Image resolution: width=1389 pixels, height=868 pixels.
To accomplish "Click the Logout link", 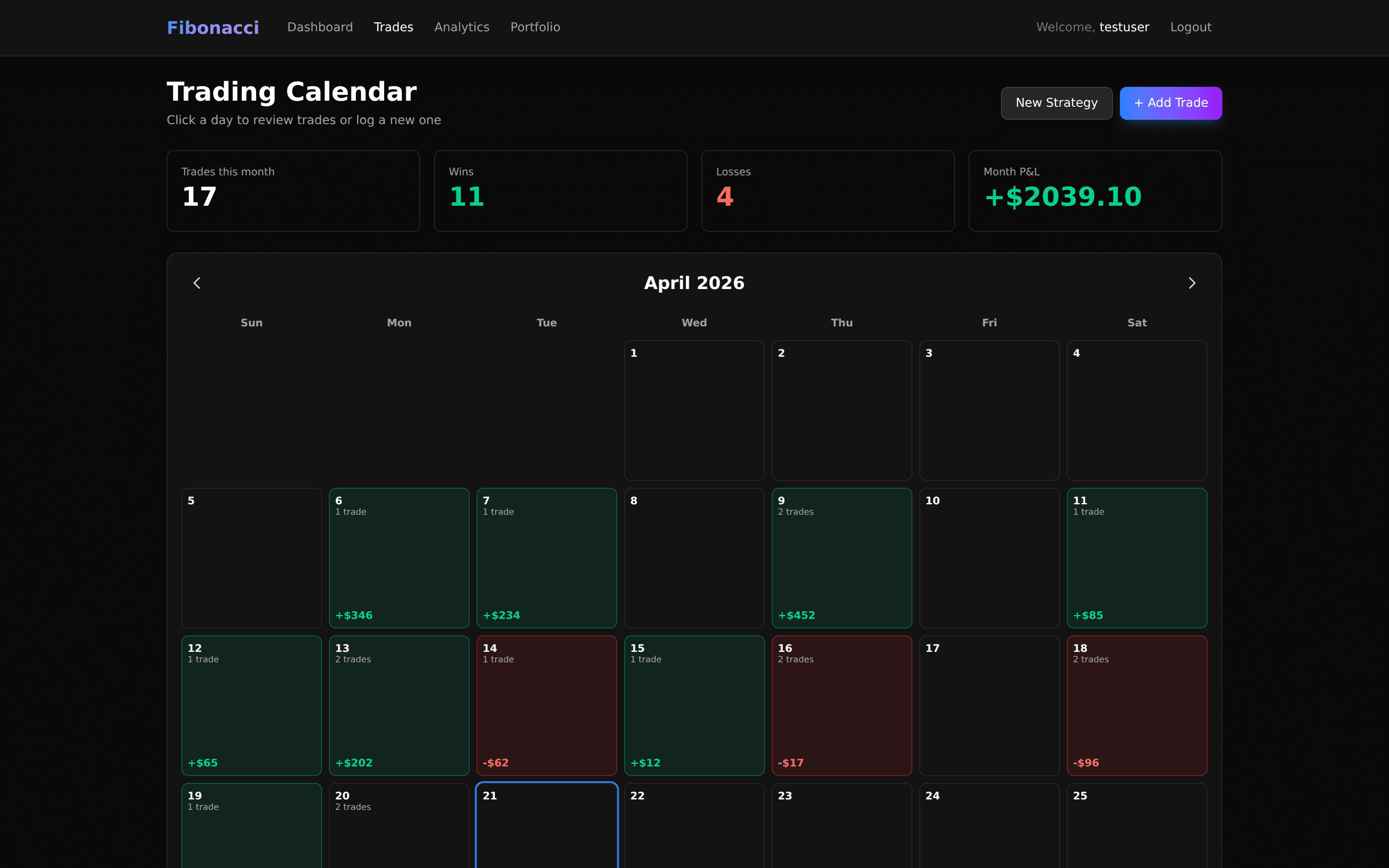I will coord(1190,27).
